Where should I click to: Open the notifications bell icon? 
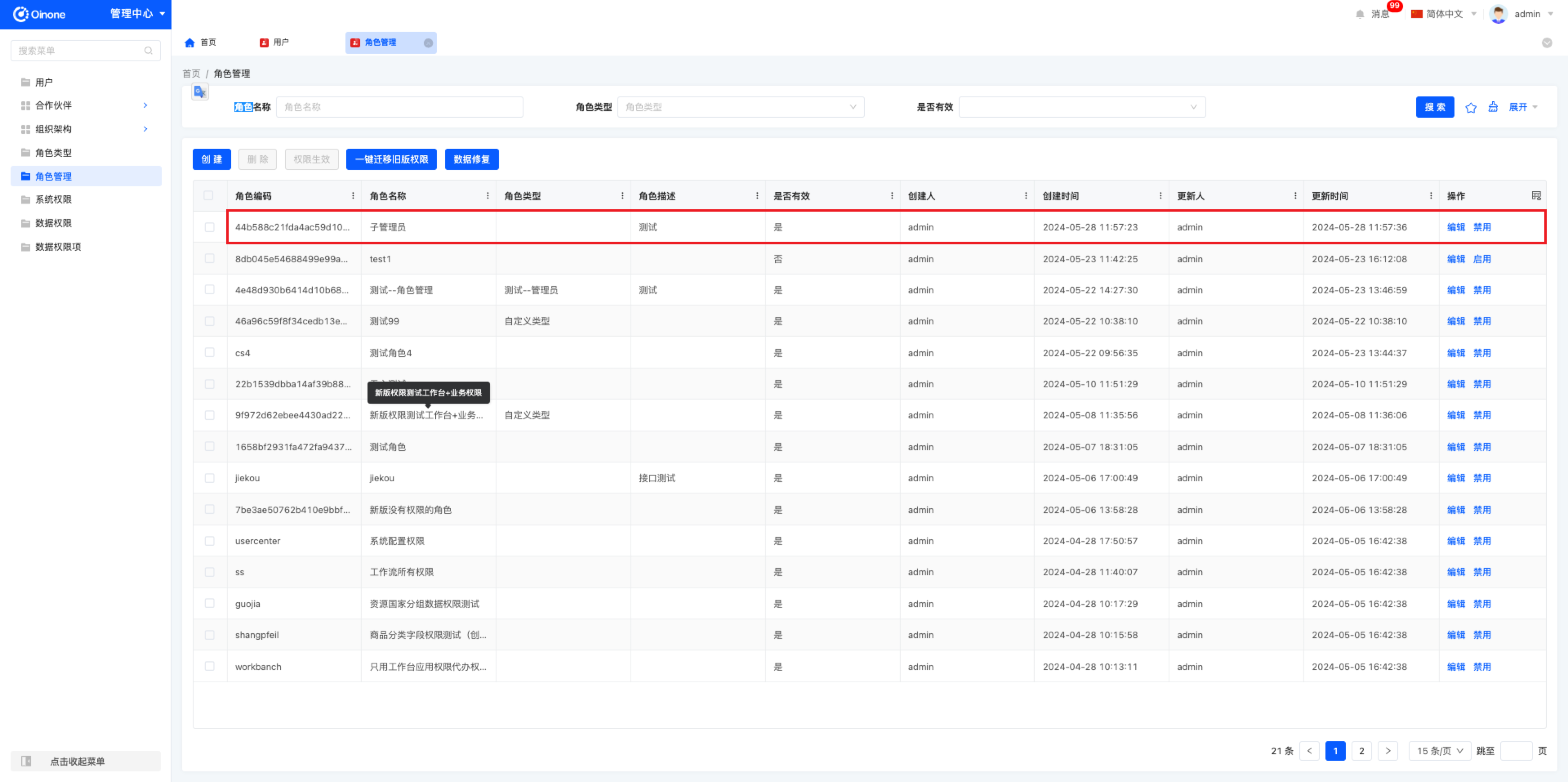1360,14
